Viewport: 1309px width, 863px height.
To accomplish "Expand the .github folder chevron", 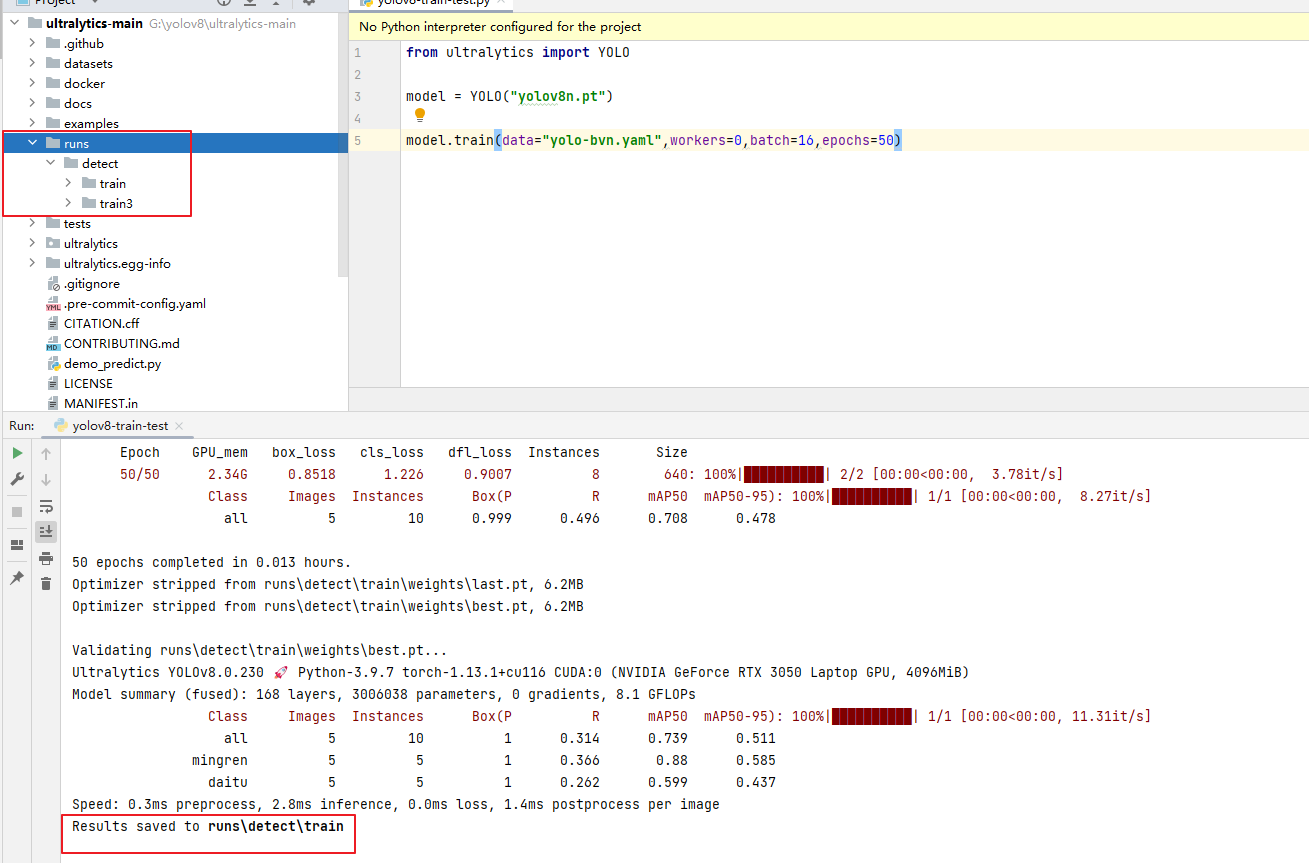I will tap(32, 43).
